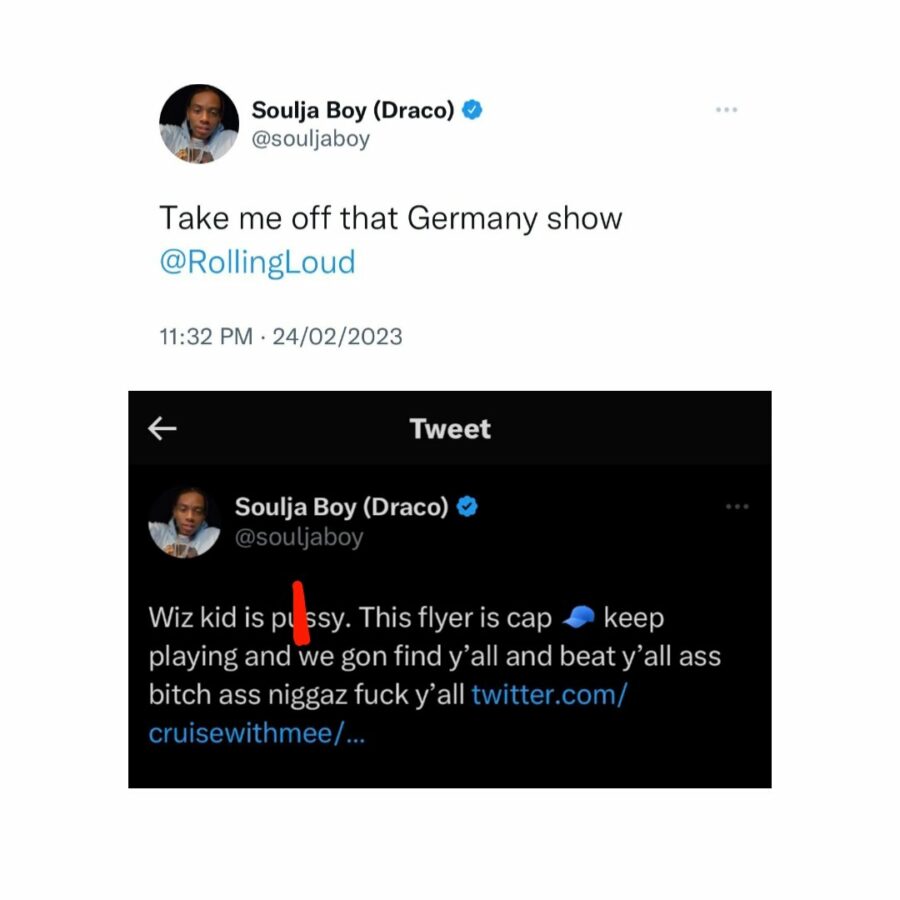
Task: Click the Tweet header title
Action: coord(450,429)
